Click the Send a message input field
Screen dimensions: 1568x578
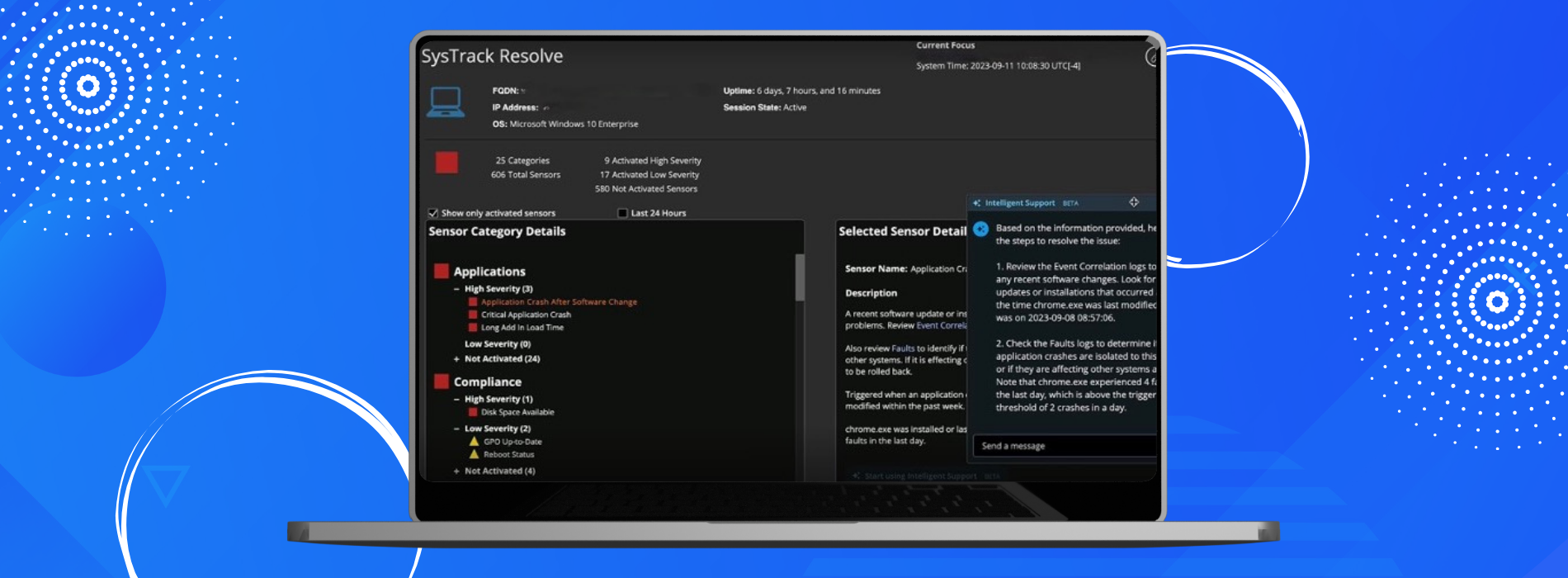tap(1065, 446)
